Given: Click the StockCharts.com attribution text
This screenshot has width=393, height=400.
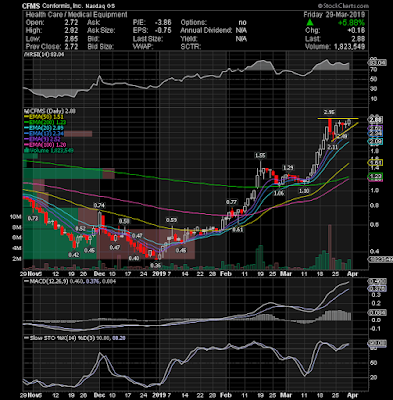Looking at the screenshot, I should click(343, 6).
